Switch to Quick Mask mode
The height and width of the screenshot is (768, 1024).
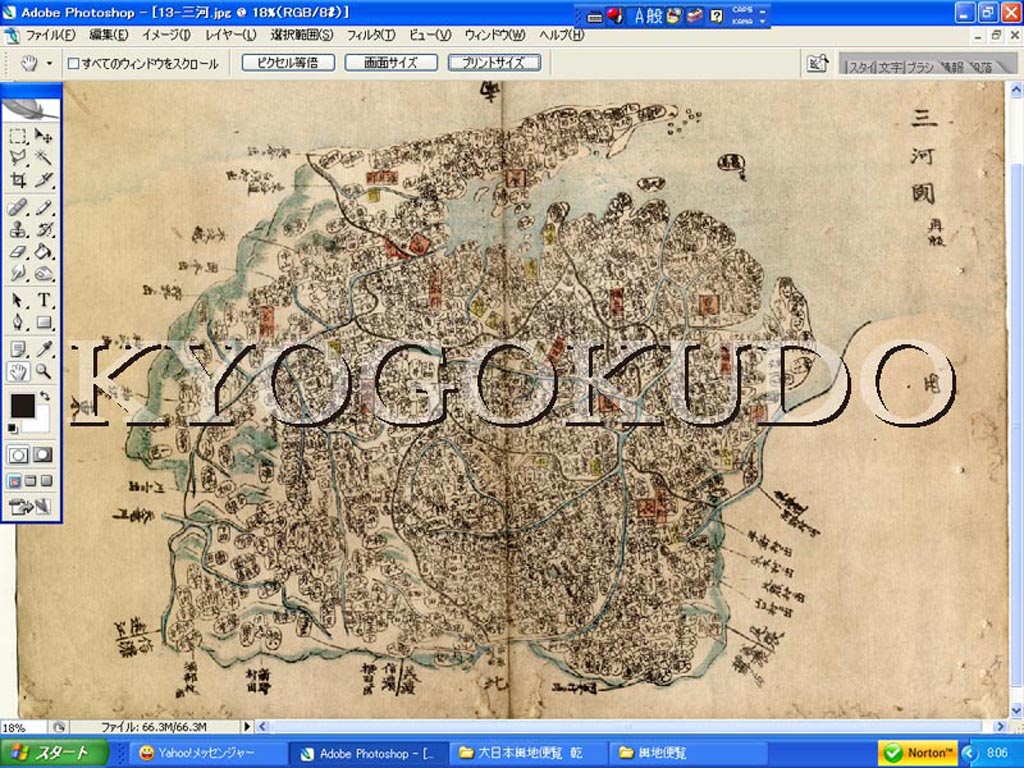click(x=43, y=454)
